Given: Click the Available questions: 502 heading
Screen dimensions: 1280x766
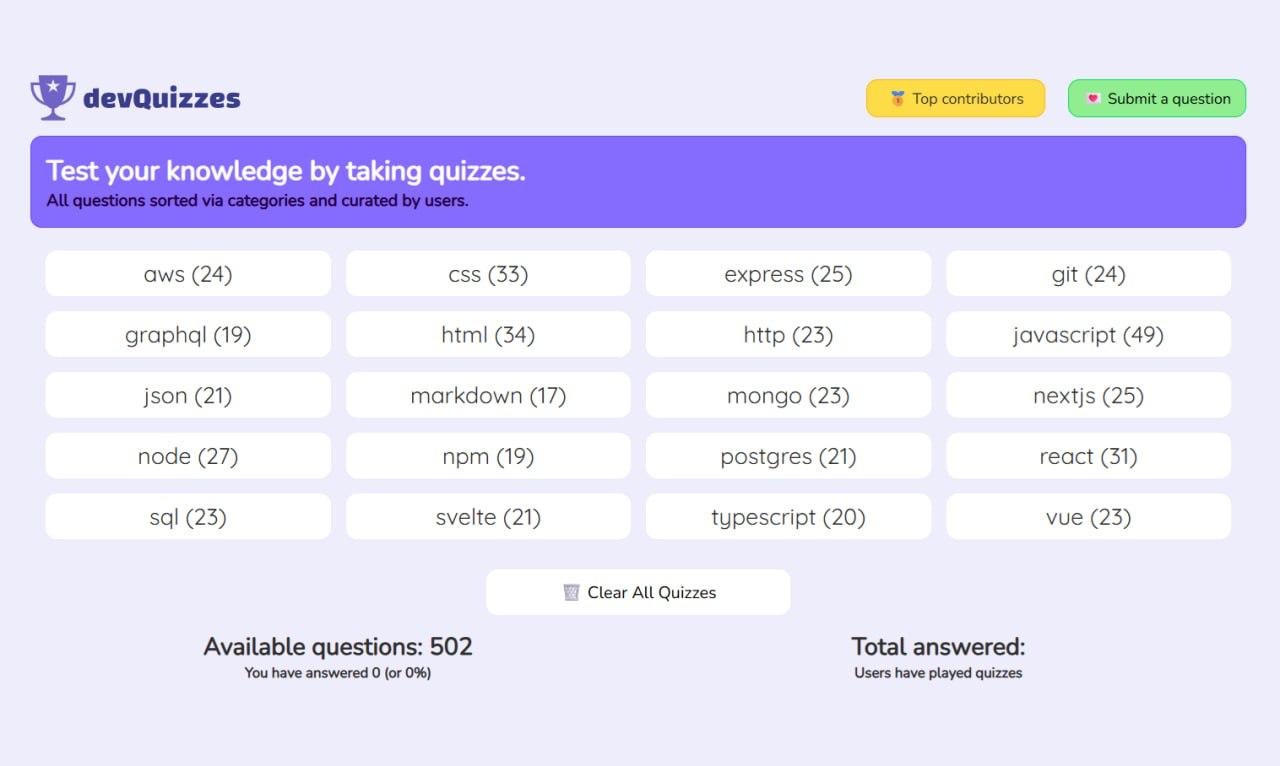Looking at the screenshot, I should coord(338,647).
